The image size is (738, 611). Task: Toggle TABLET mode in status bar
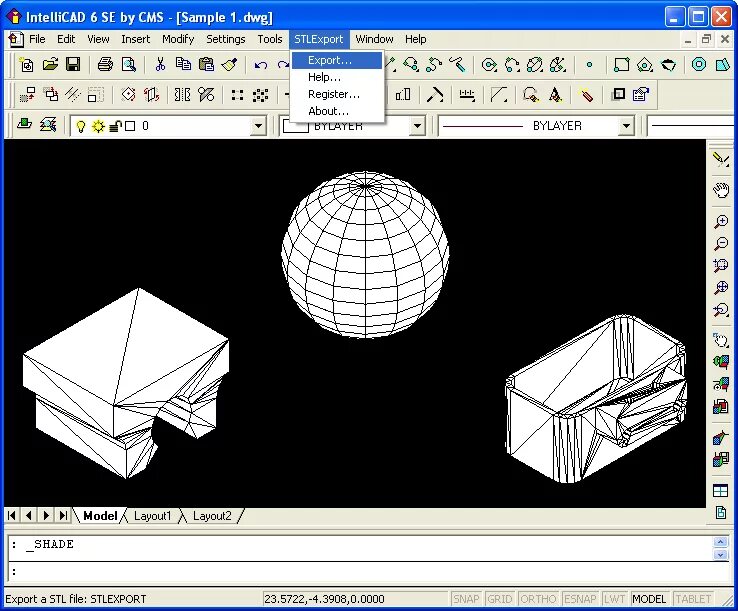coord(693,599)
